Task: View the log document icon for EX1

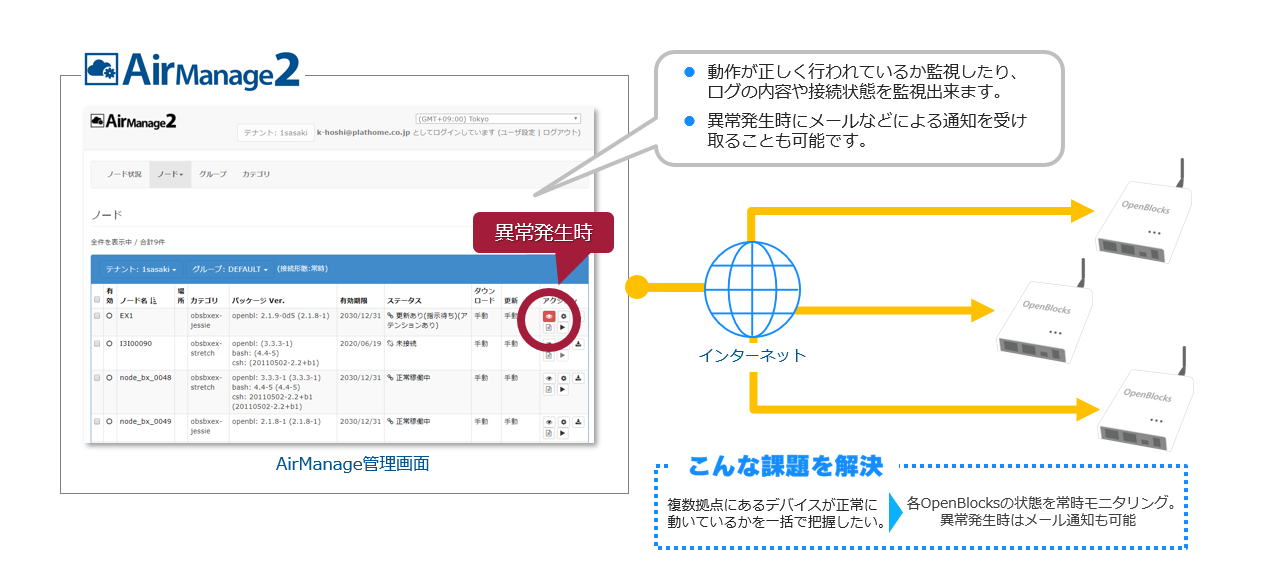Action: tap(549, 328)
